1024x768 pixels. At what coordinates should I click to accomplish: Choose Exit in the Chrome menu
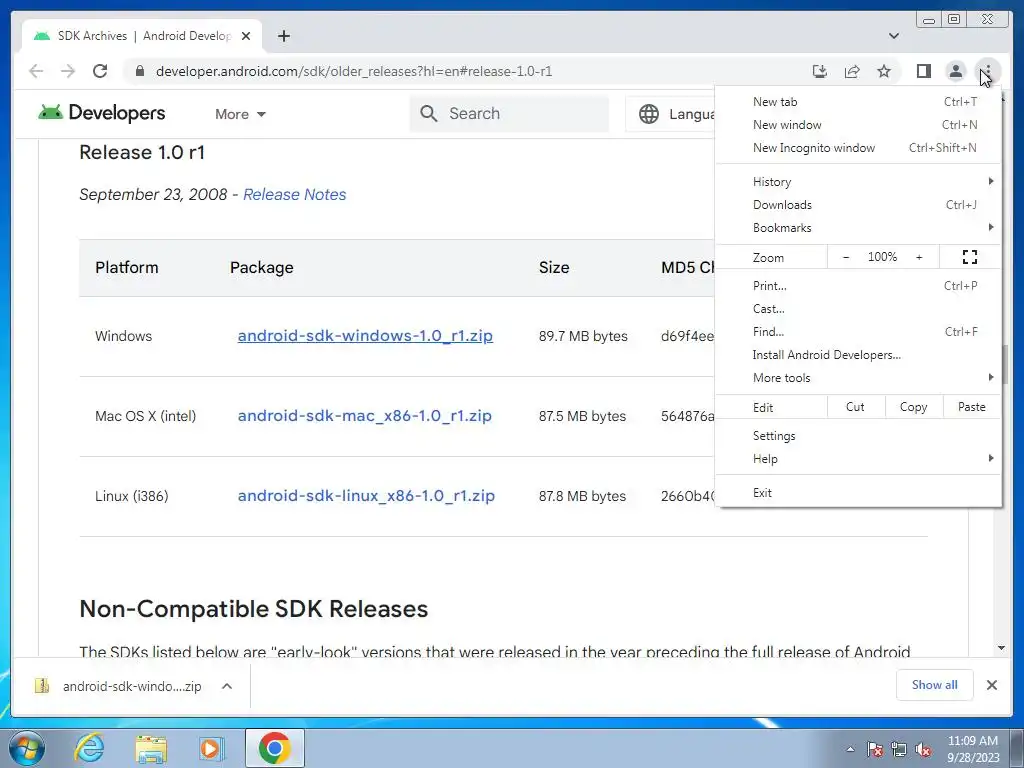[x=858, y=493]
